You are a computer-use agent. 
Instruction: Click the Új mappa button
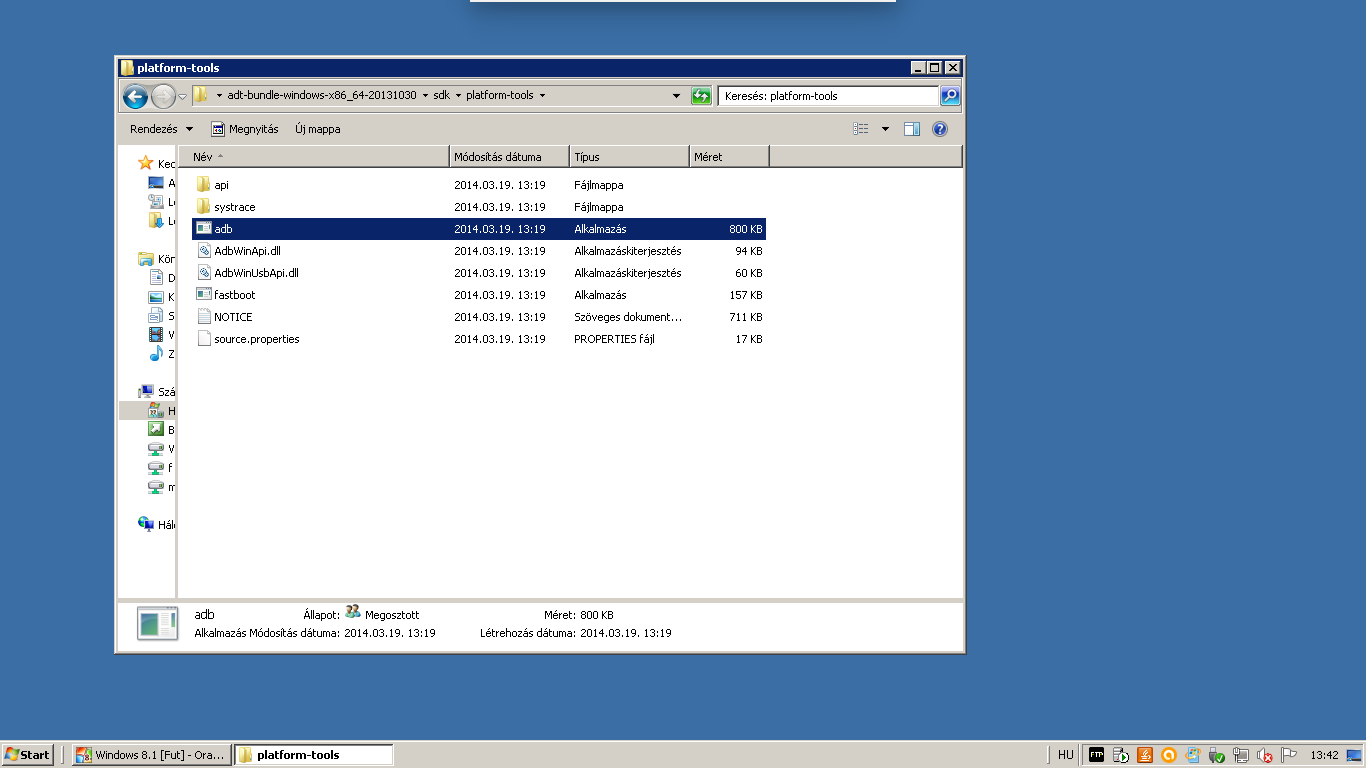(317, 129)
